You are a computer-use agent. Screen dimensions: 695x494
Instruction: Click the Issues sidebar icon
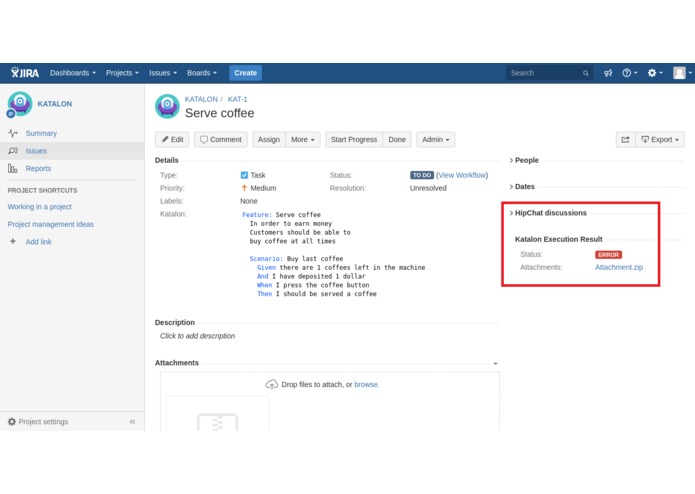click(13, 151)
